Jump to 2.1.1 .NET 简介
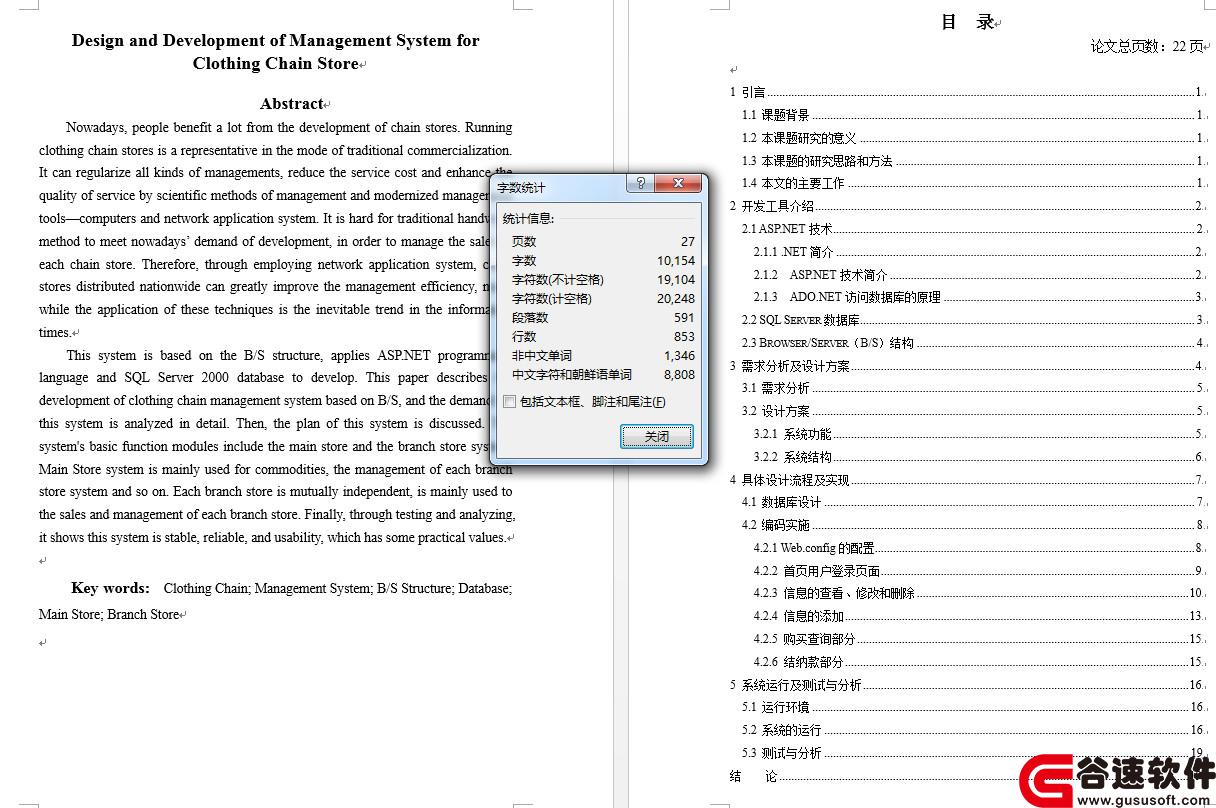The image size is (1216, 808). click(x=979, y=252)
